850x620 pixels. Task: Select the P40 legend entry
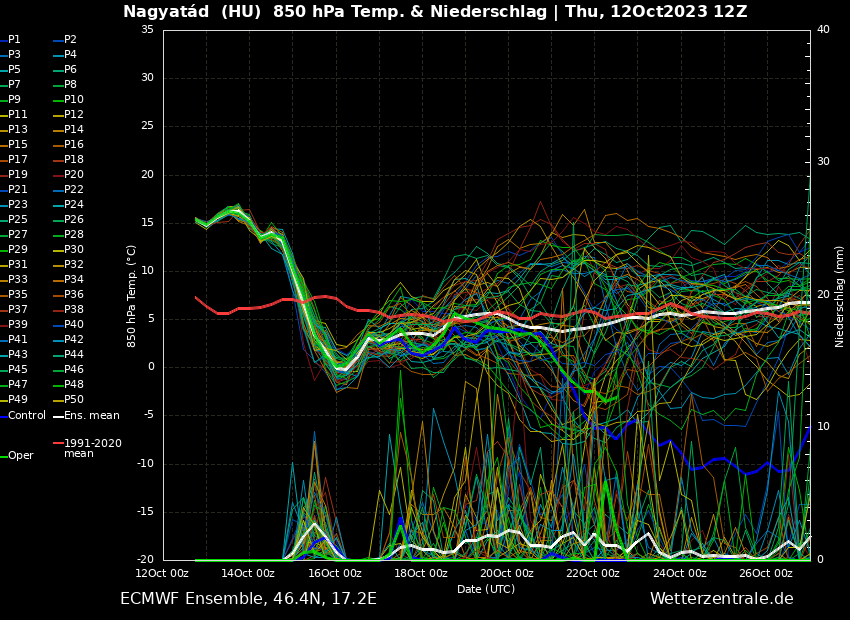tap(74, 325)
